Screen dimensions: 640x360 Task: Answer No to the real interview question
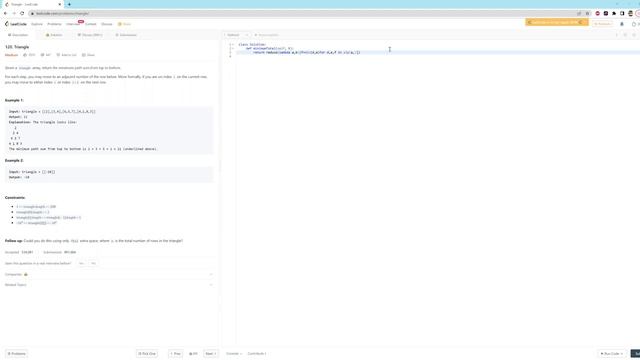tap(93, 264)
